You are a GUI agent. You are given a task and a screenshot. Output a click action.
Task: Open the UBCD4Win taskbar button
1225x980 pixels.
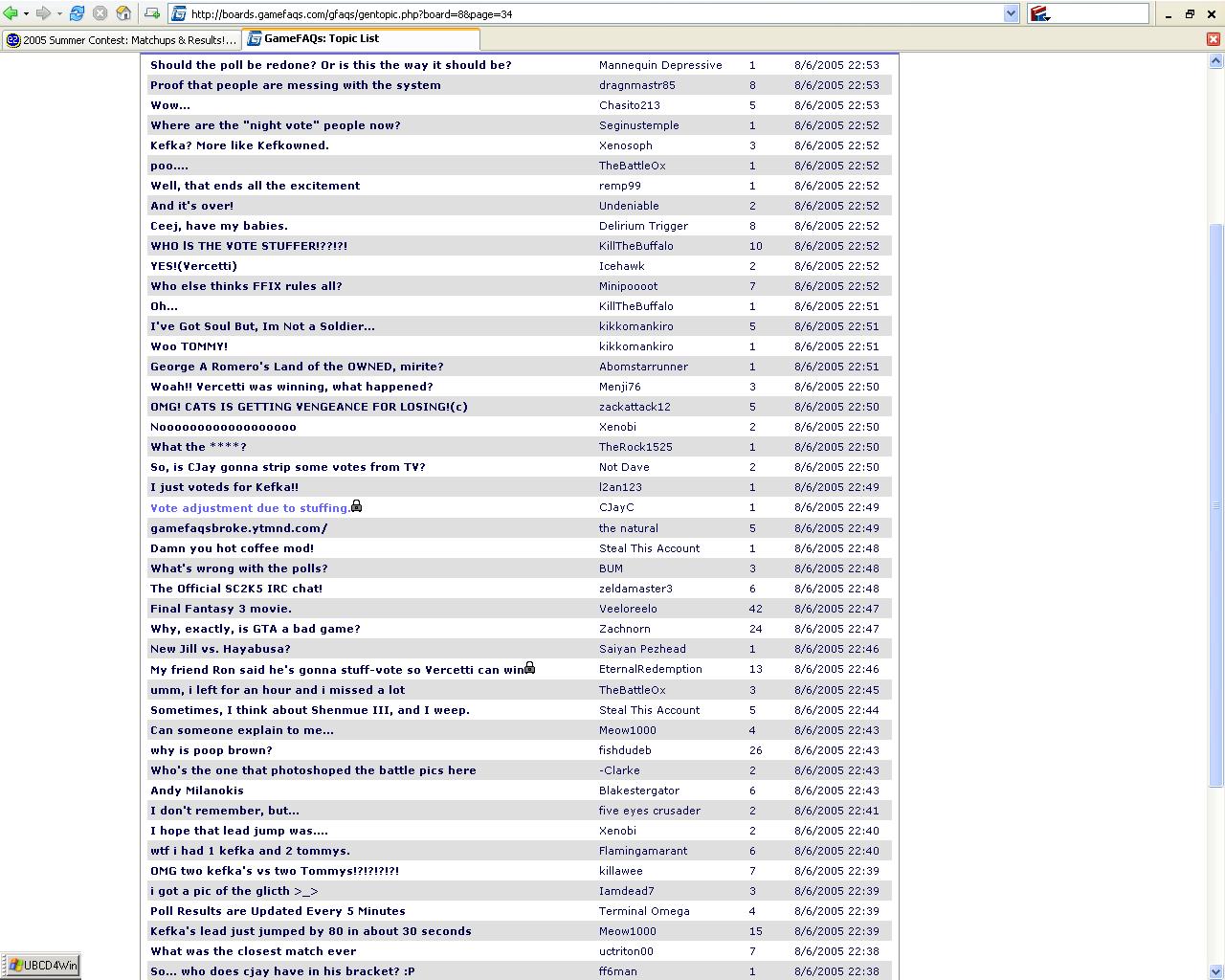[40, 966]
